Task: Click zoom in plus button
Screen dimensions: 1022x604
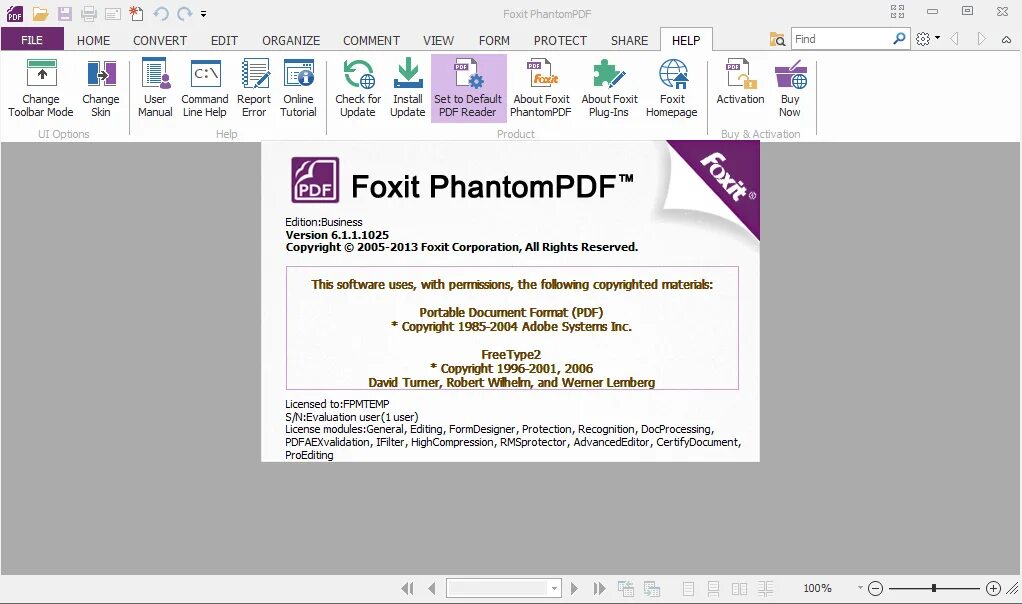Action: 993,588
